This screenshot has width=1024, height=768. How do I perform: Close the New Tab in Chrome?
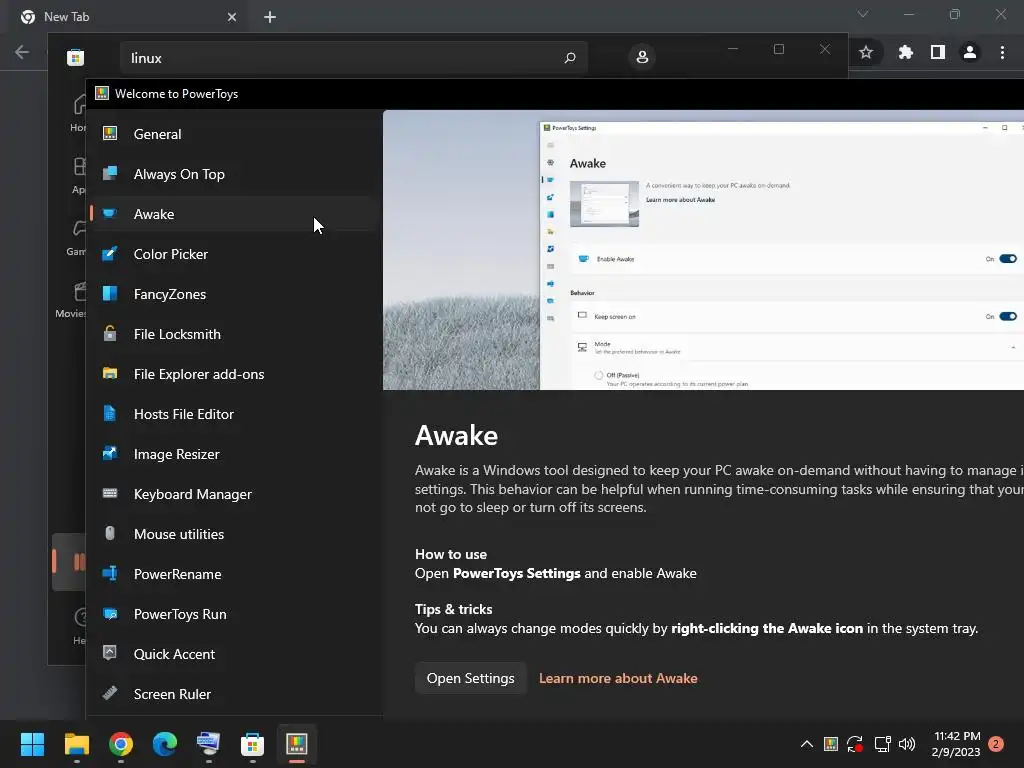tap(232, 17)
